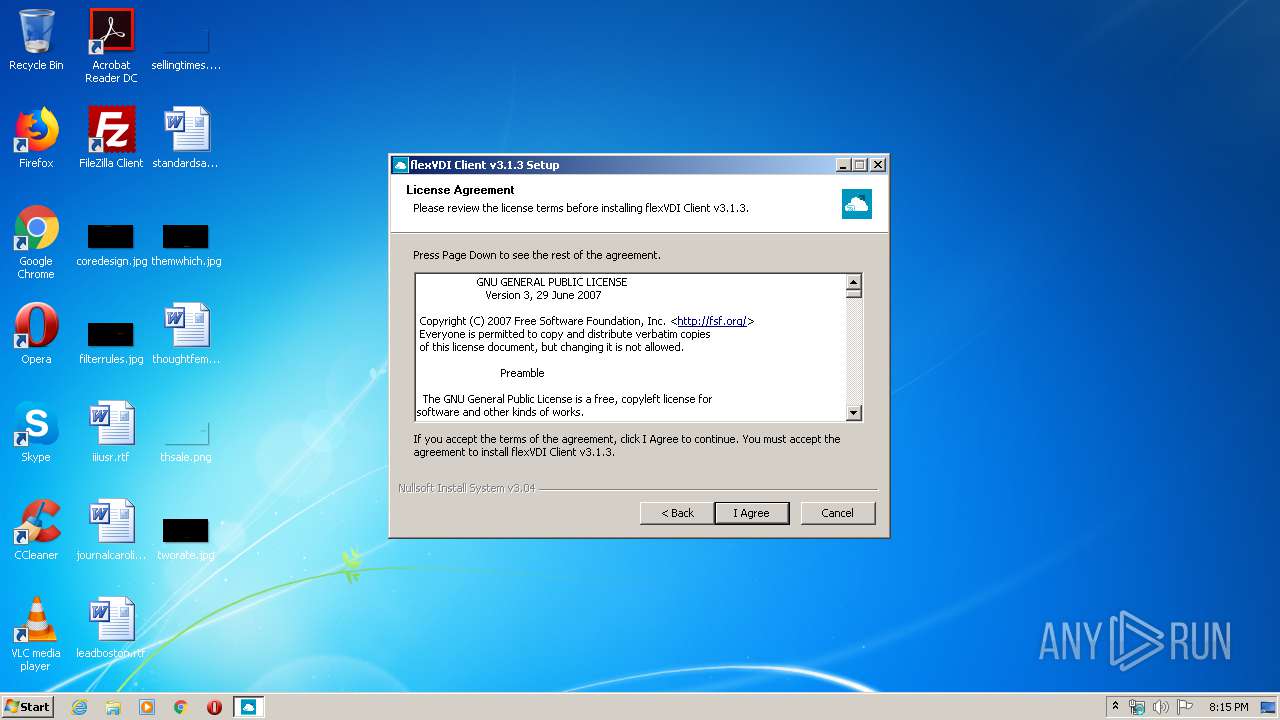The height and width of the screenshot is (720, 1280).
Task: Open Windows Explorer folder in taskbar
Action: pyautogui.click(x=113, y=707)
